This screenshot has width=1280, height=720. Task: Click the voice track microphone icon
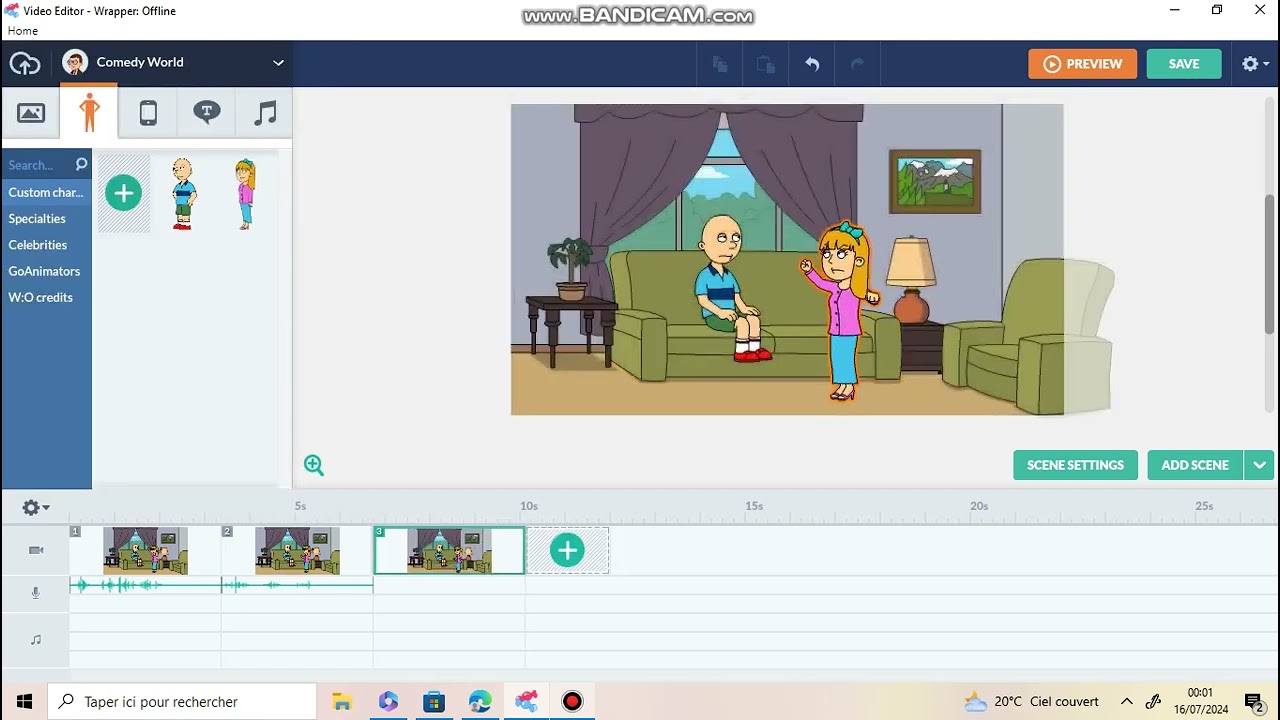(x=36, y=593)
